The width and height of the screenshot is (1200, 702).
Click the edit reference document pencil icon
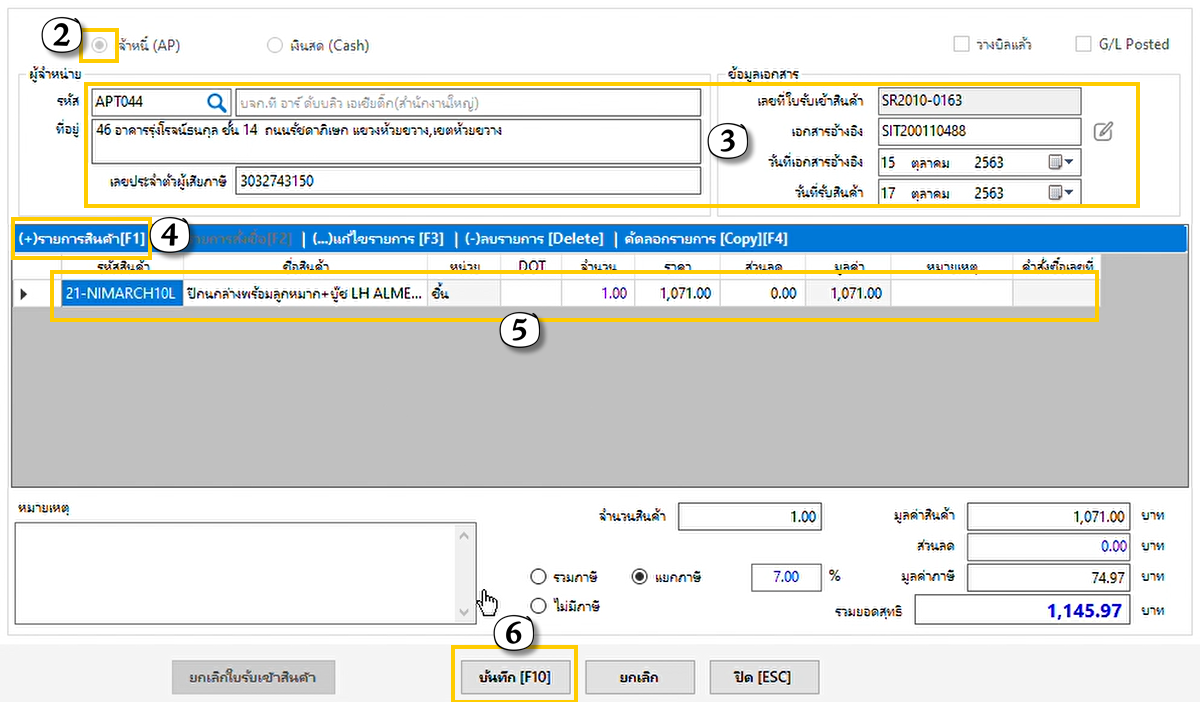point(1103,131)
